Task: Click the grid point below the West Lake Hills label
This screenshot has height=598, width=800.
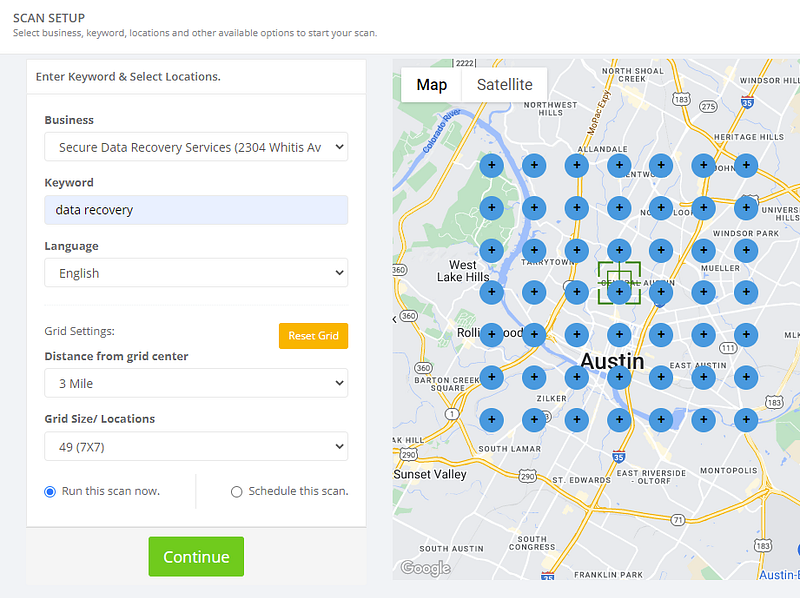Action: pyautogui.click(x=492, y=292)
